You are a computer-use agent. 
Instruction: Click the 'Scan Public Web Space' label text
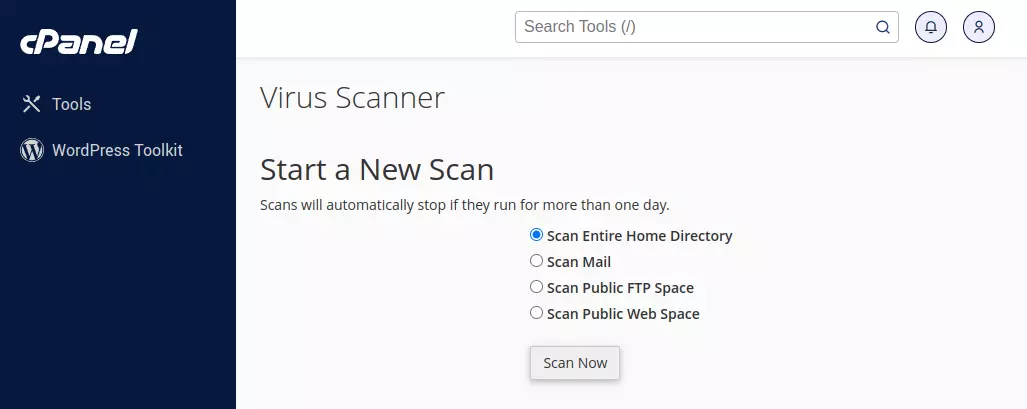[623, 314]
